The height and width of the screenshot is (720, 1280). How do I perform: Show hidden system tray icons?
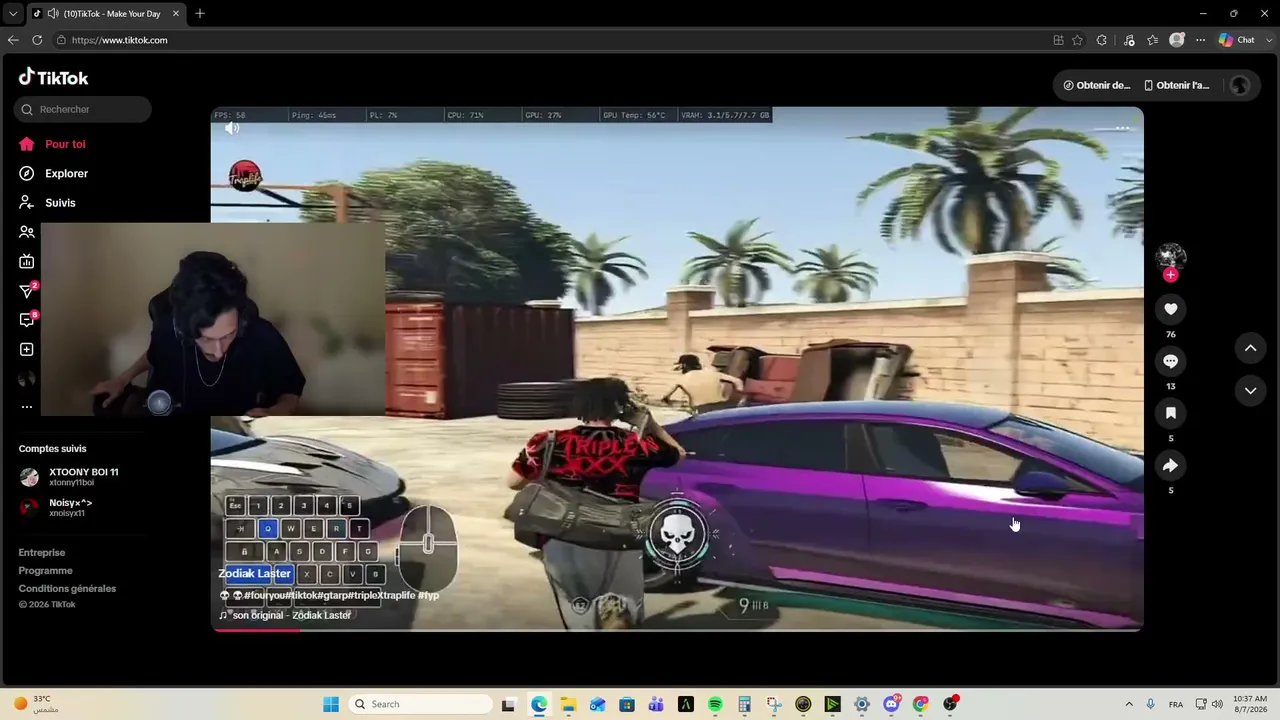tap(1129, 704)
